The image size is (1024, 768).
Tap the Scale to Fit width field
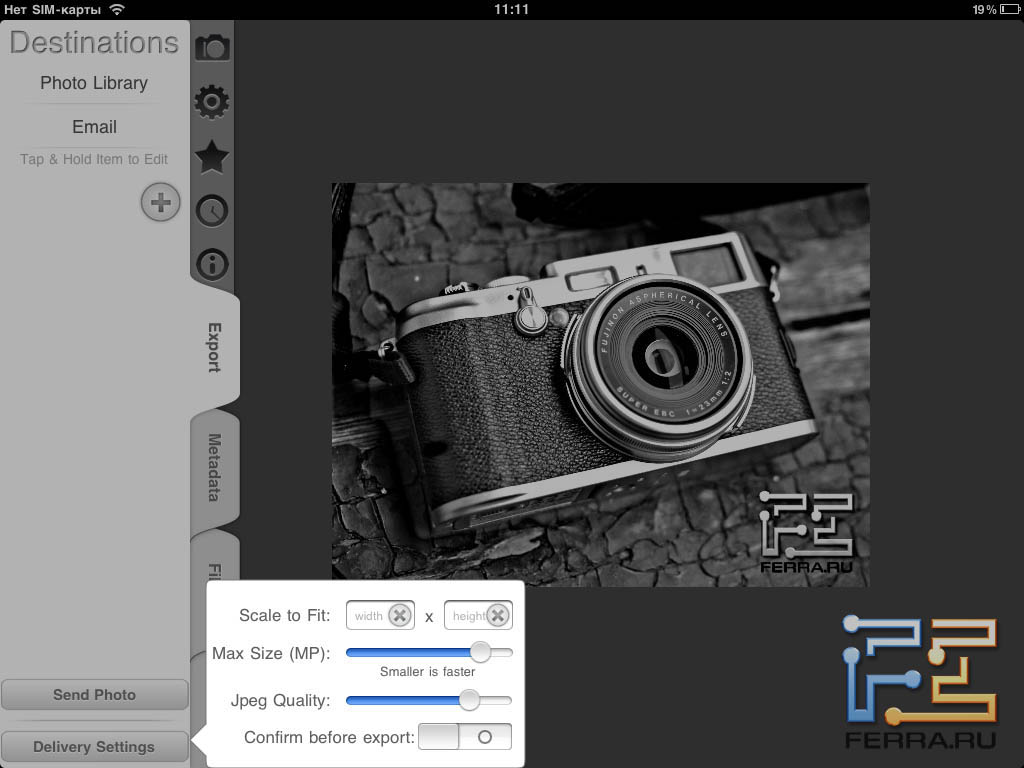click(368, 615)
